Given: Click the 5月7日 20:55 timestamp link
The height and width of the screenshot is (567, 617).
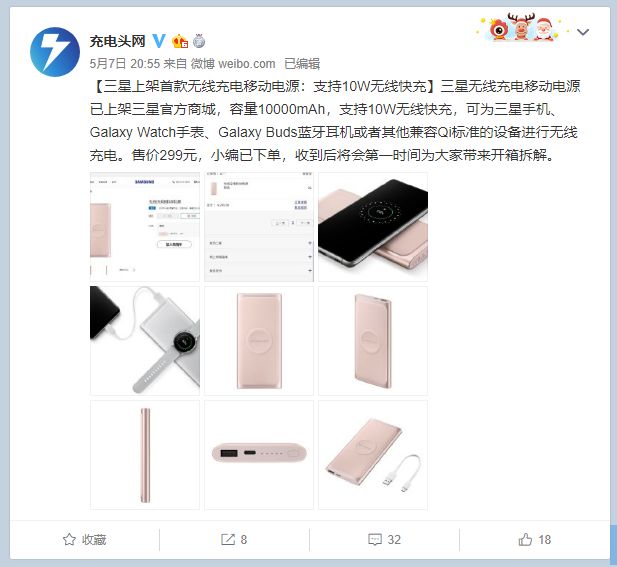Looking at the screenshot, I should point(125,64).
